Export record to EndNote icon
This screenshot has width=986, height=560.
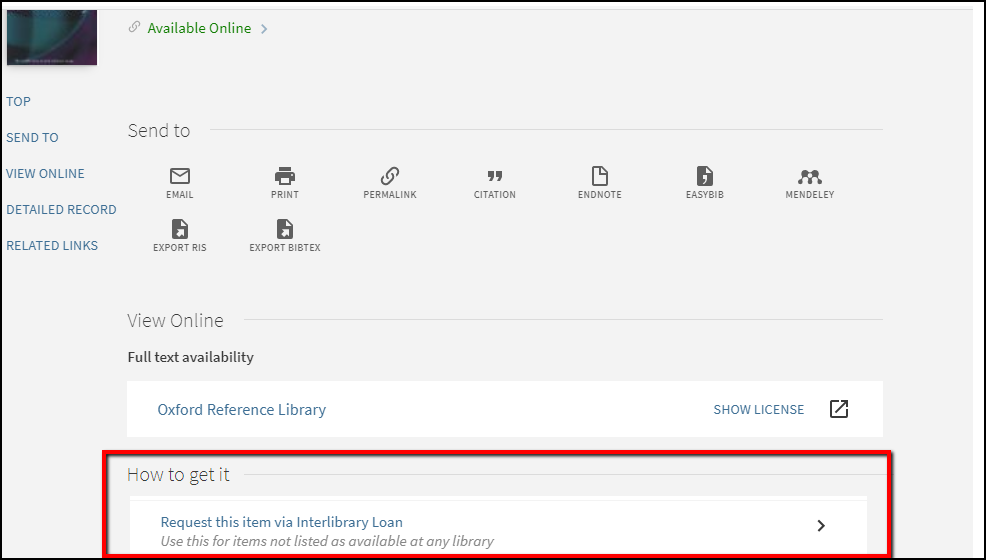[x=599, y=177]
